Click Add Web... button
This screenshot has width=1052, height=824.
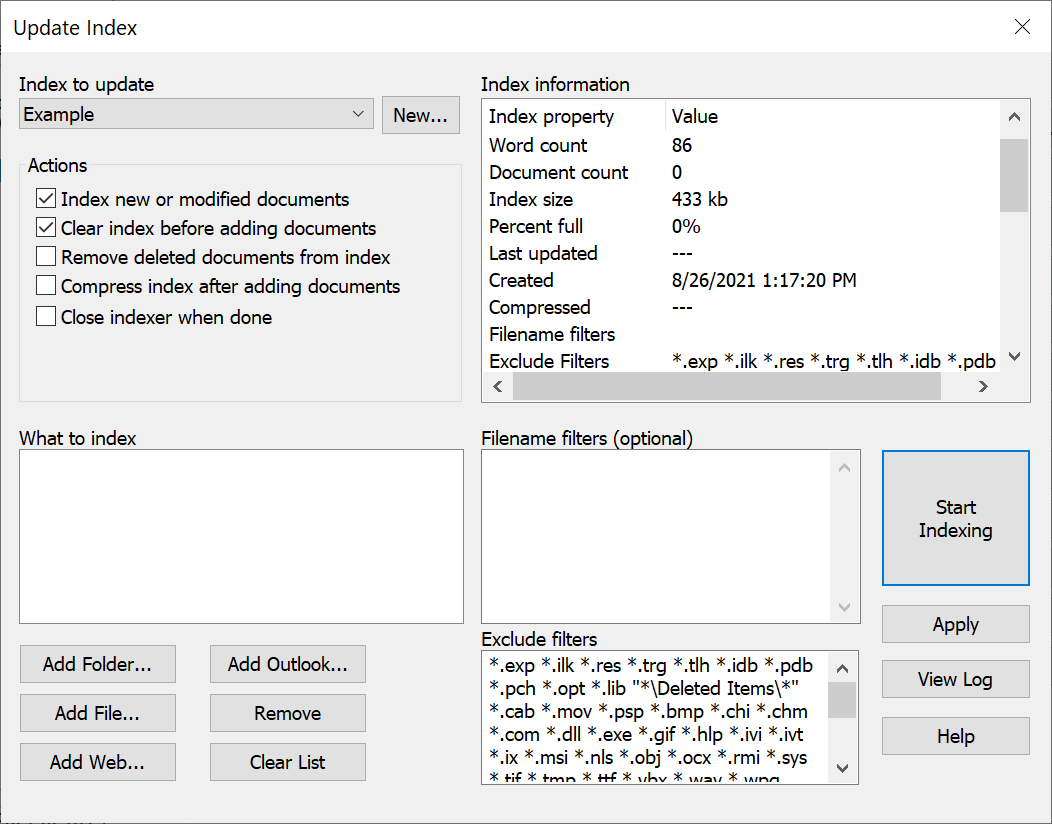coord(98,762)
